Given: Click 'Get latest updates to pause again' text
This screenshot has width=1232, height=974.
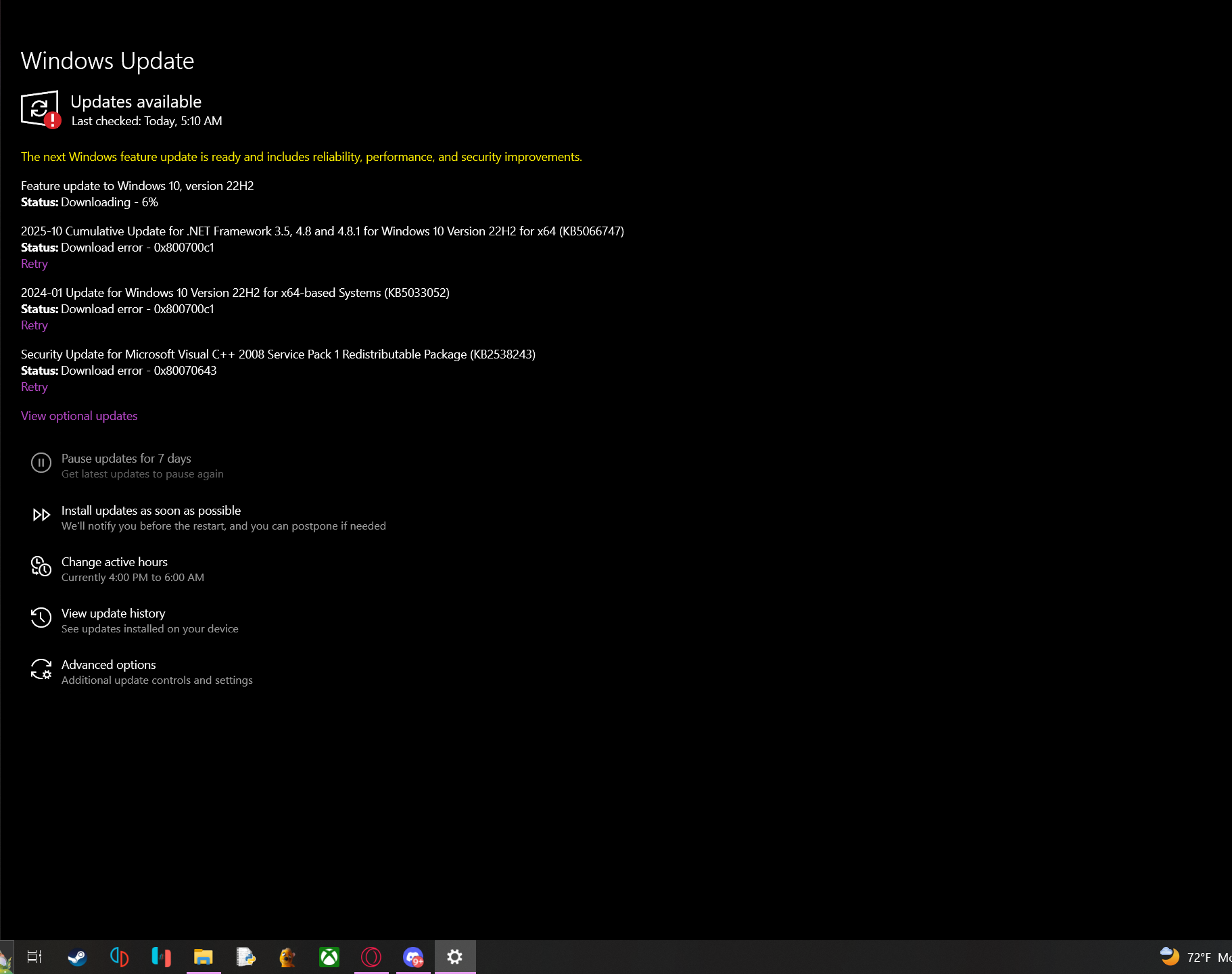Looking at the screenshot, I should point(143,474).
